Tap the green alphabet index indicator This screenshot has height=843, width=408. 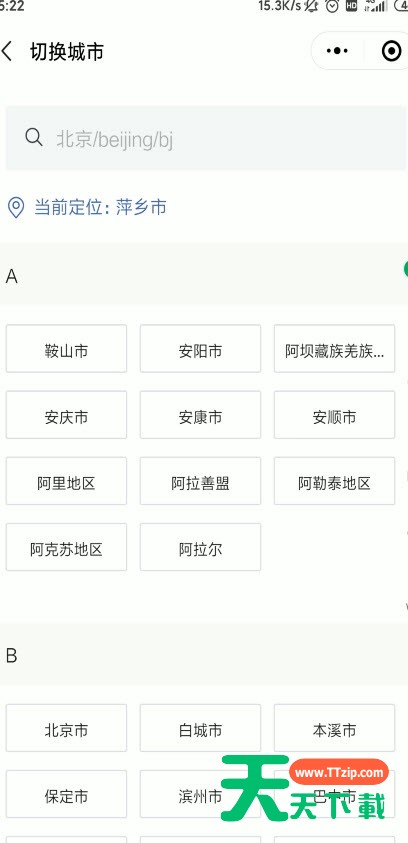pos(405,270)
